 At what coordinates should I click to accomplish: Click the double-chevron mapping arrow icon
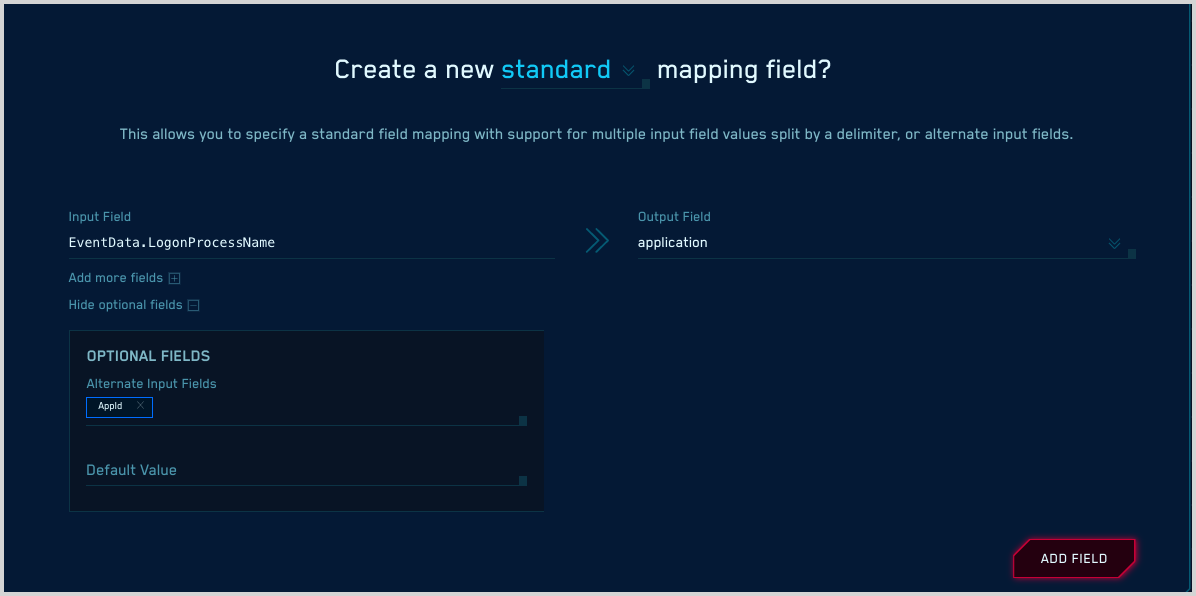[x=597, y=240]
